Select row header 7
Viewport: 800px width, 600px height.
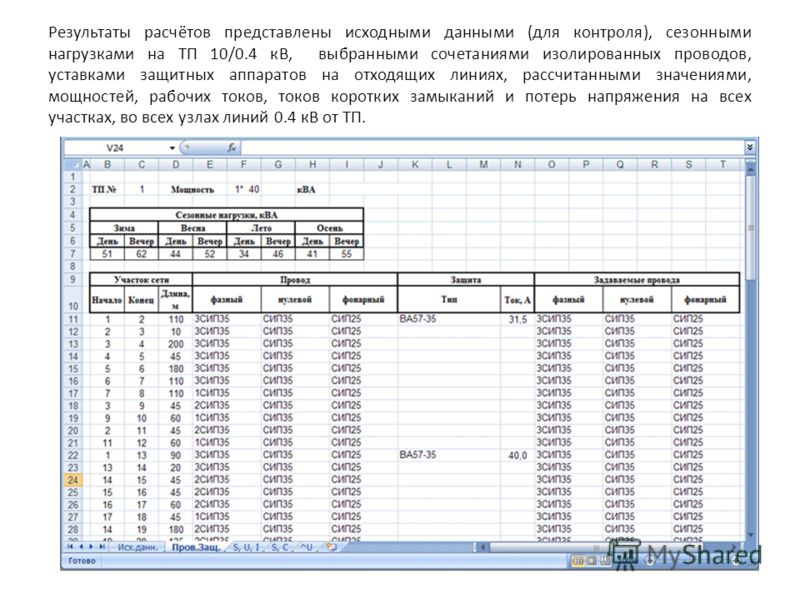pos(73,254)
